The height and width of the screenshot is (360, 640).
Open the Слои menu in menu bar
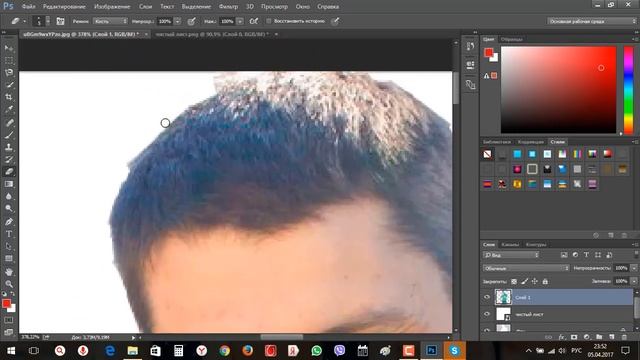[145, 7]
